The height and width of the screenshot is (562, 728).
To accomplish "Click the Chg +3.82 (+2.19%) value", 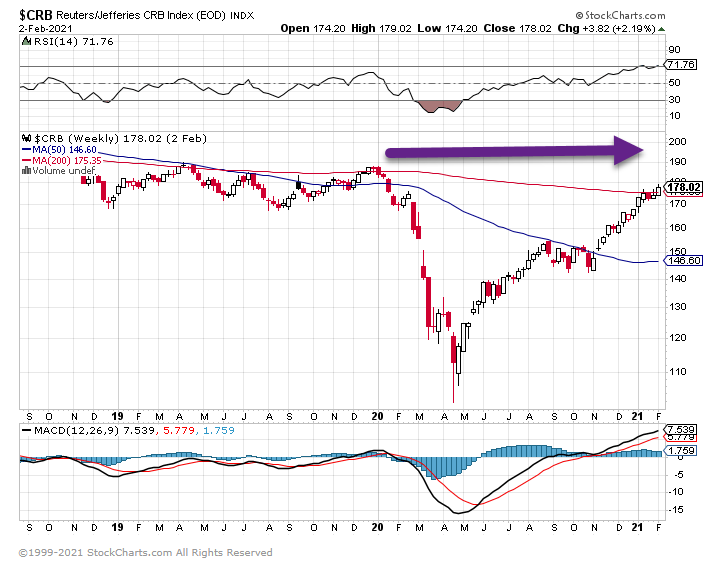I will [606, 28].
